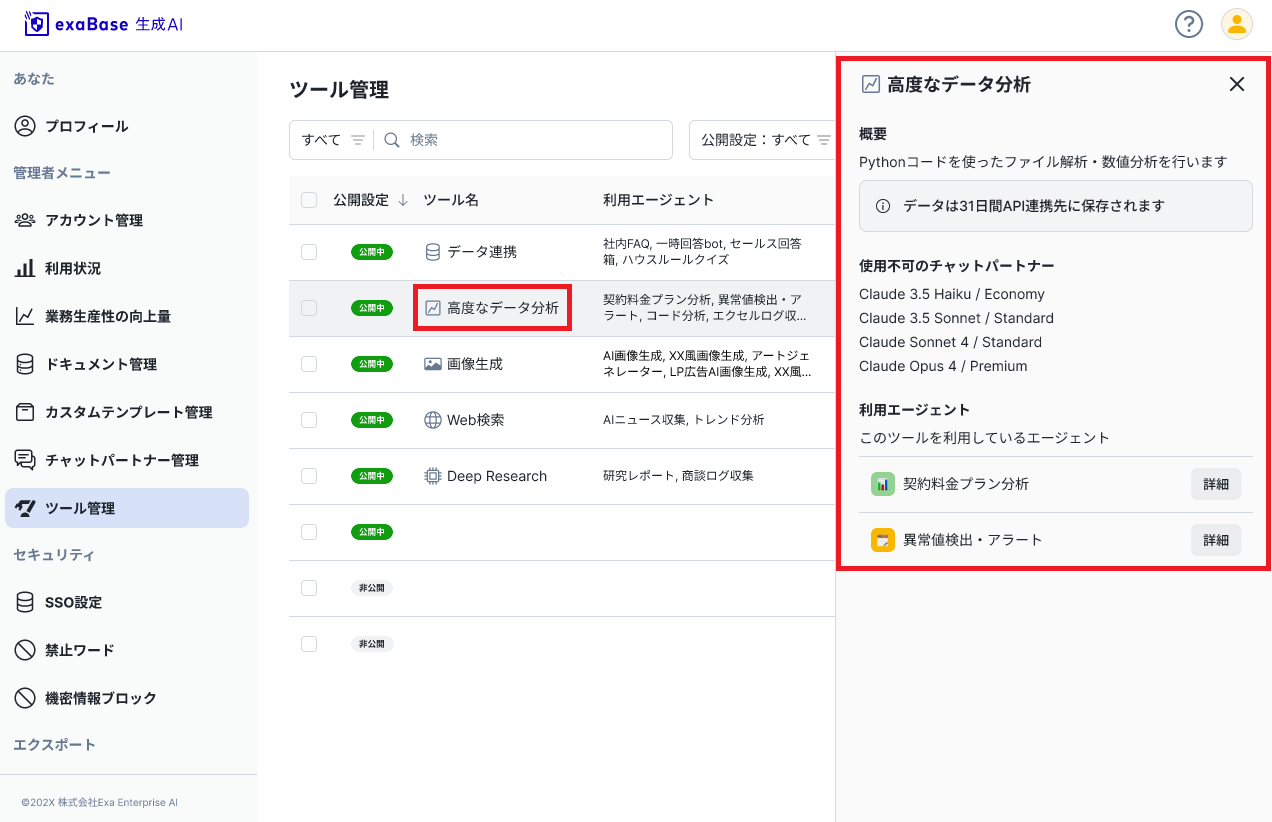Viewport: 1272px width, 822px height.
Task: Click the 機密情報ブロック block icon
Action: (x=25, y=698)
